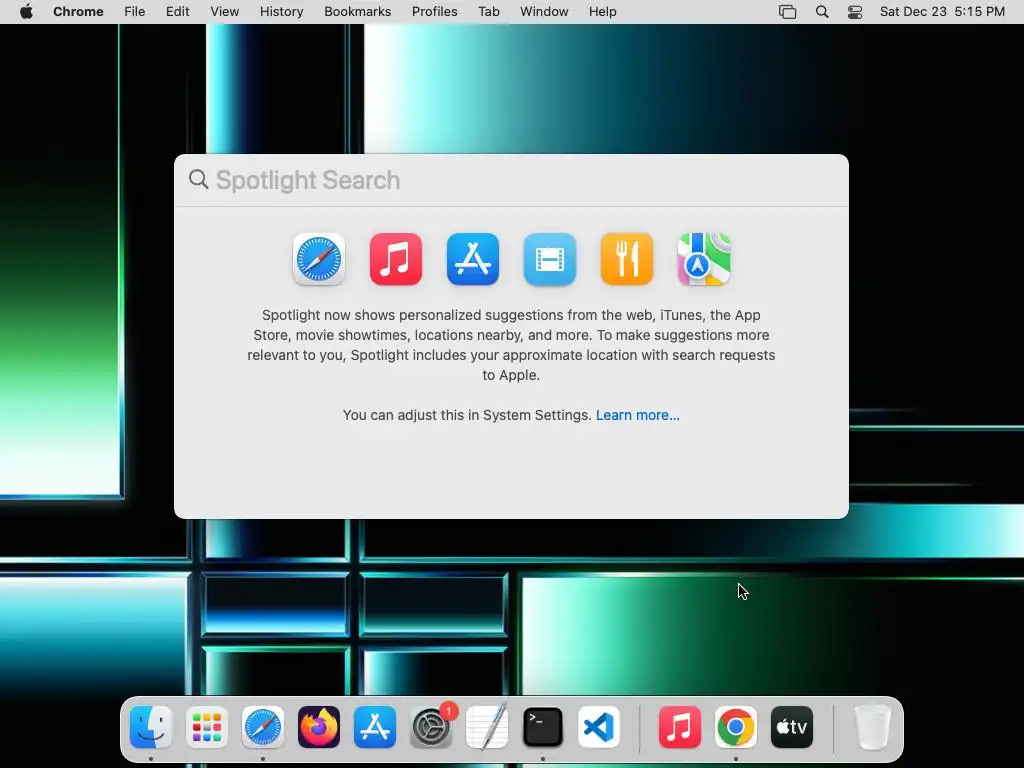Open the Chrome application menu

[78, 12]
